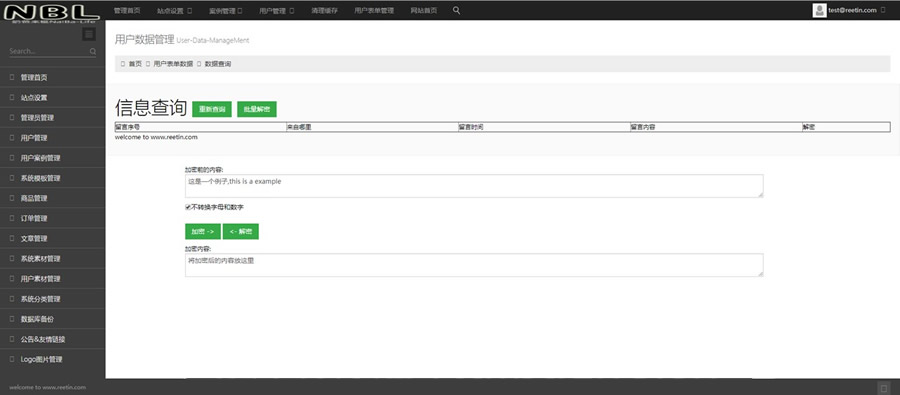Open 订单管理 in the sidebar

point(52,219)
